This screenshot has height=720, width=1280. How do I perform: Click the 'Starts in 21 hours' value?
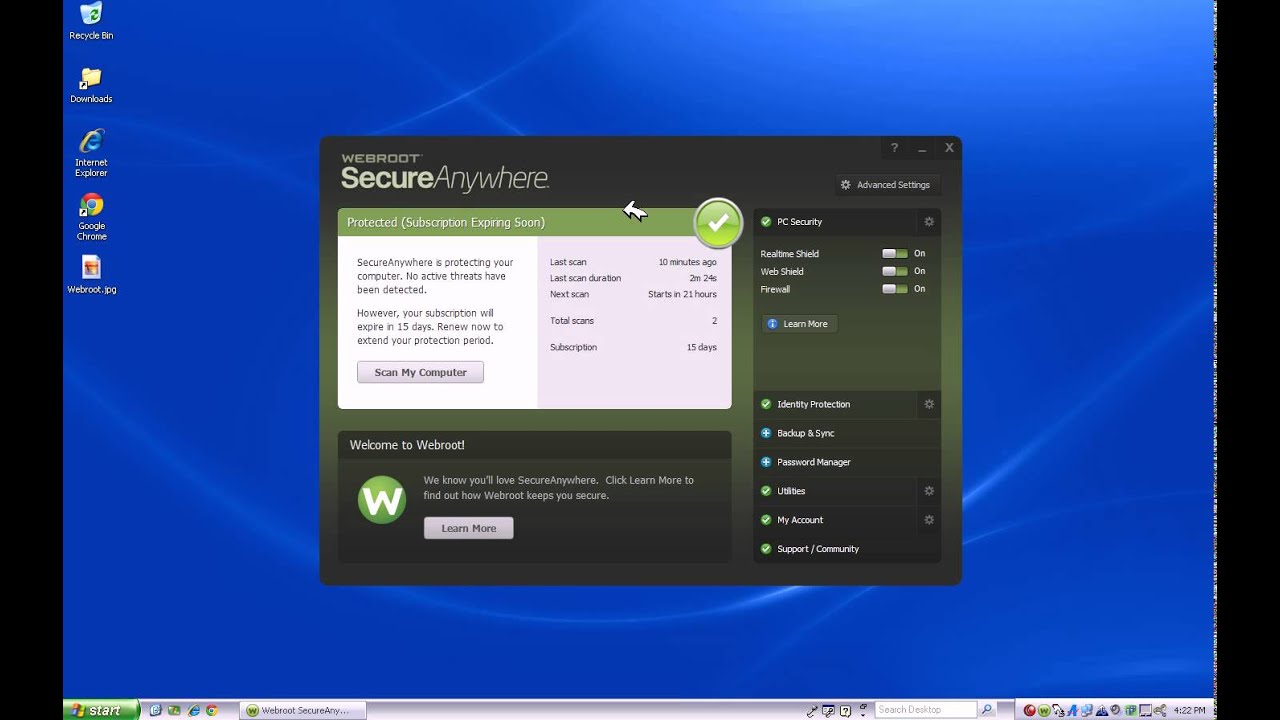[x=682, y=294]
